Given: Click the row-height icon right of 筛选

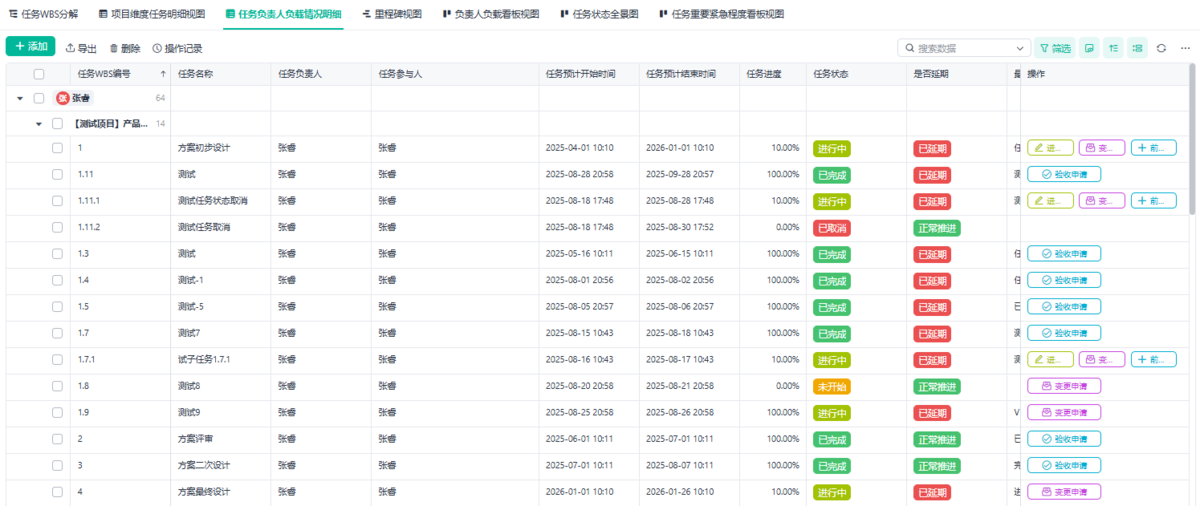Looking at the screenshot, I should tap(1089, 48).
